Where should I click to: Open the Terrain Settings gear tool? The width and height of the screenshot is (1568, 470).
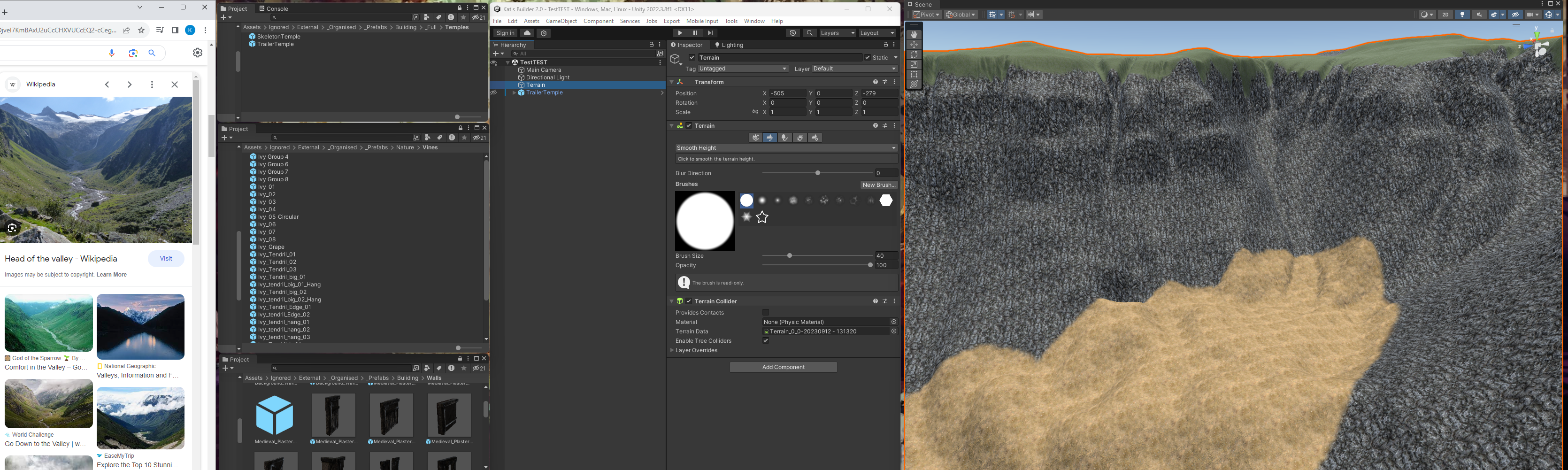[x=815, y=138]
